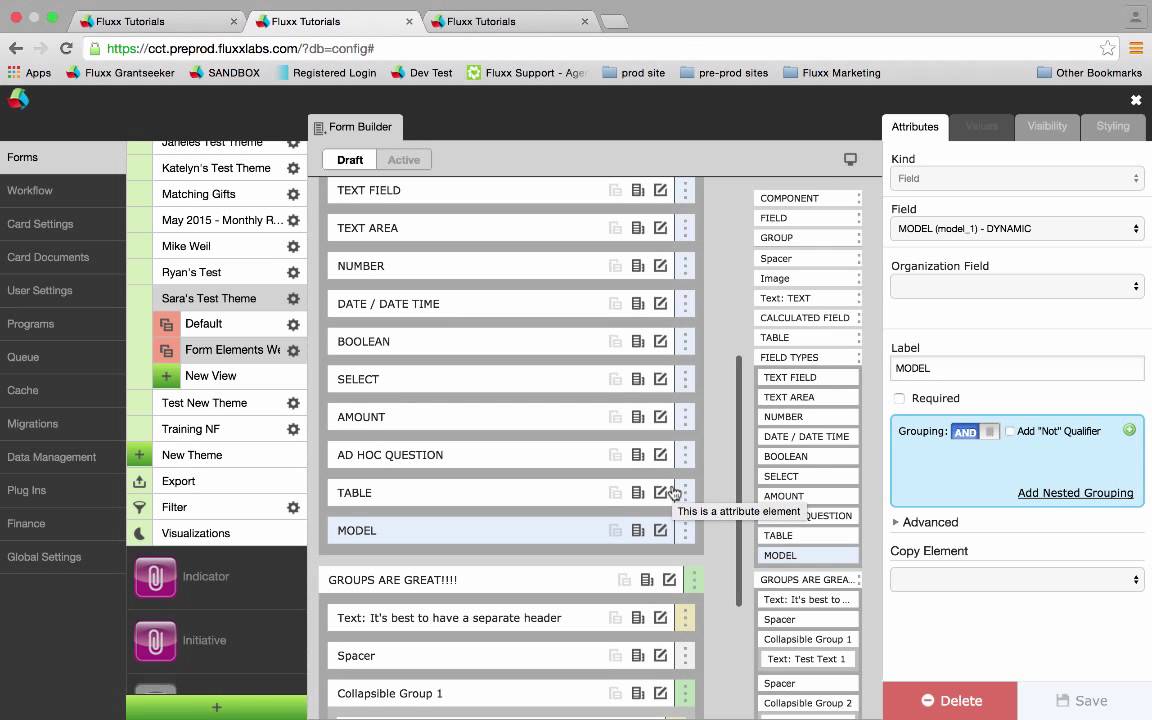Reload the page in the browser
This screenshot has height=720, width=1152.
coord(66,48)
